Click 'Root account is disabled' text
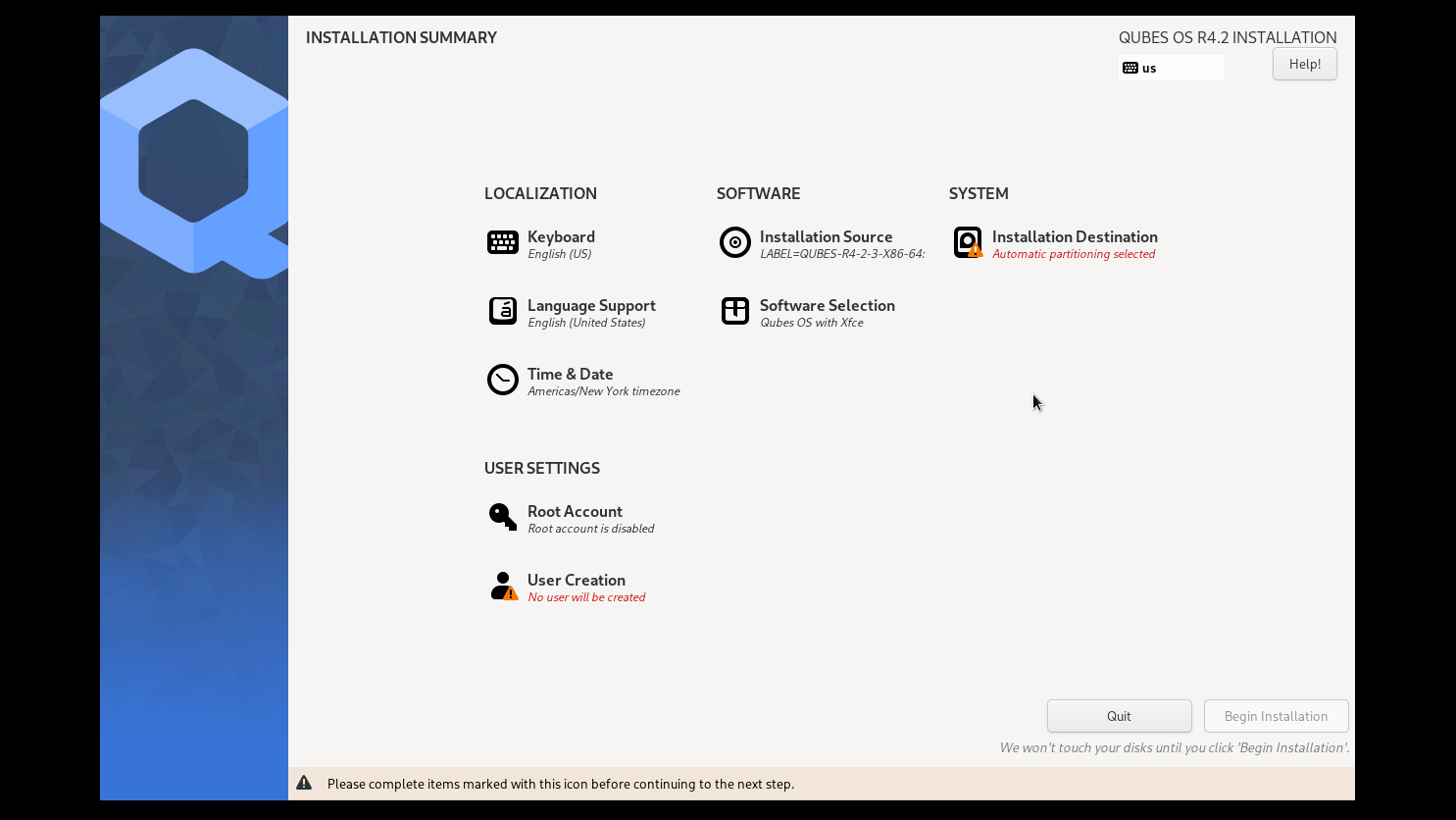This screenshot has width=1456, height=820. 591,529
